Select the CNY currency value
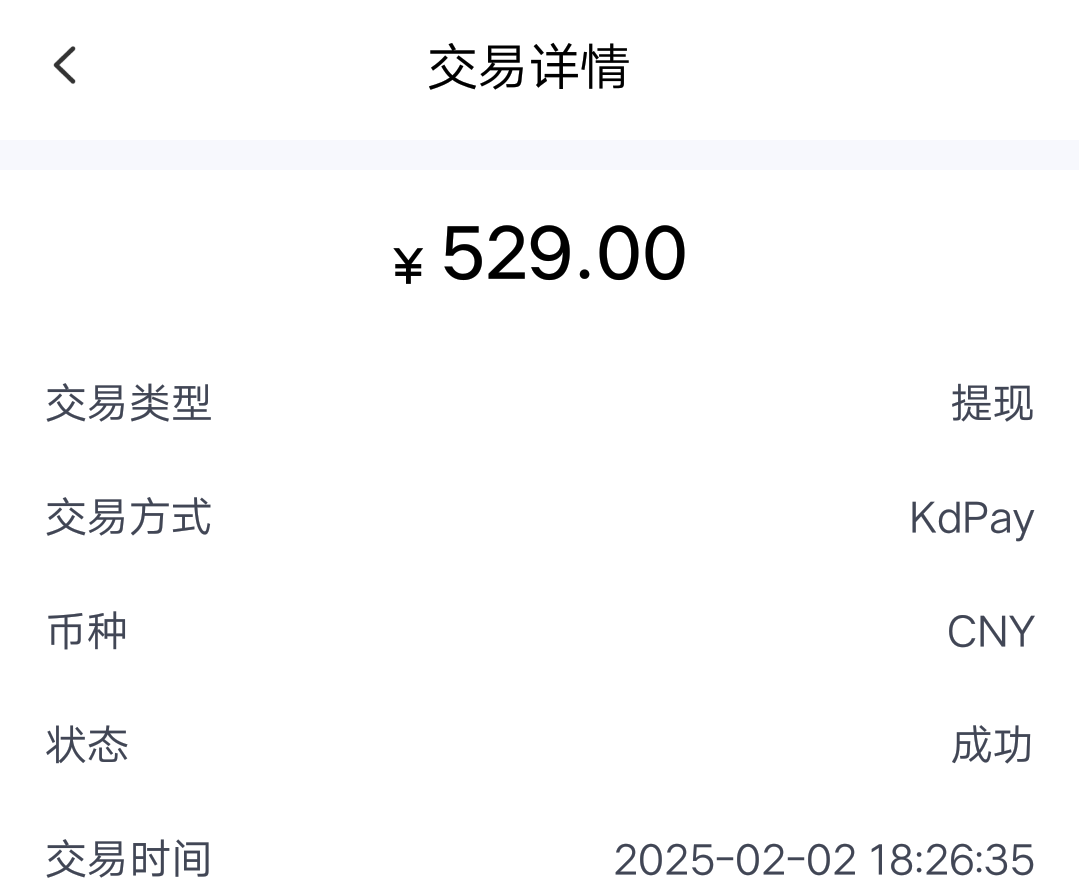Image resolution: width=1079 pixels, height=882 pixels. 990,632
